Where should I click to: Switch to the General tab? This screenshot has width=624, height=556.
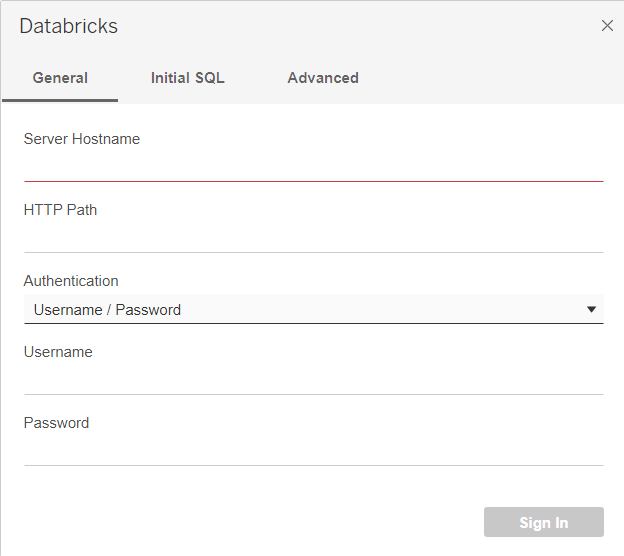60,78
